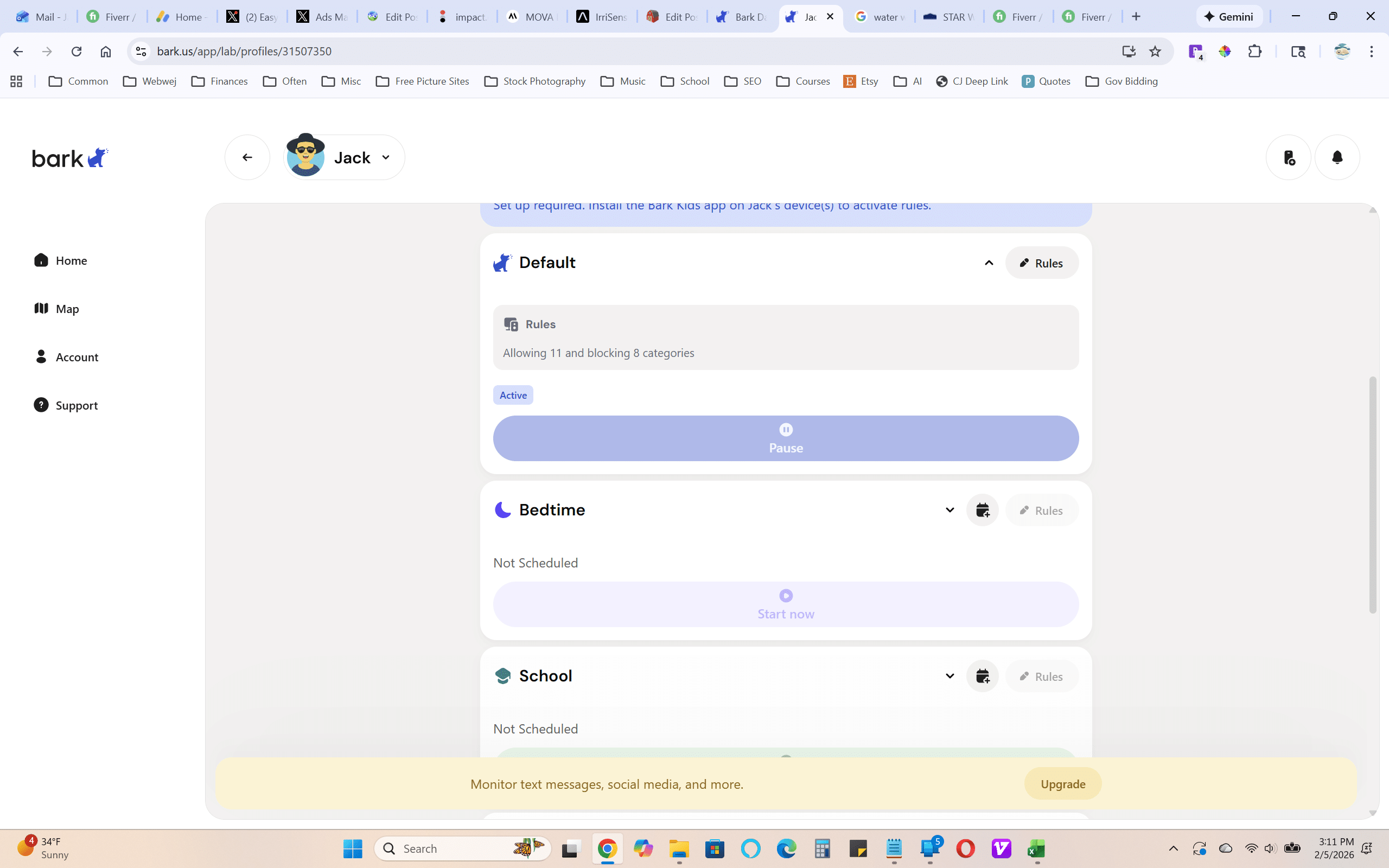
Task: Click the back arrow beside Jack
Action: (x=247, y=157)
